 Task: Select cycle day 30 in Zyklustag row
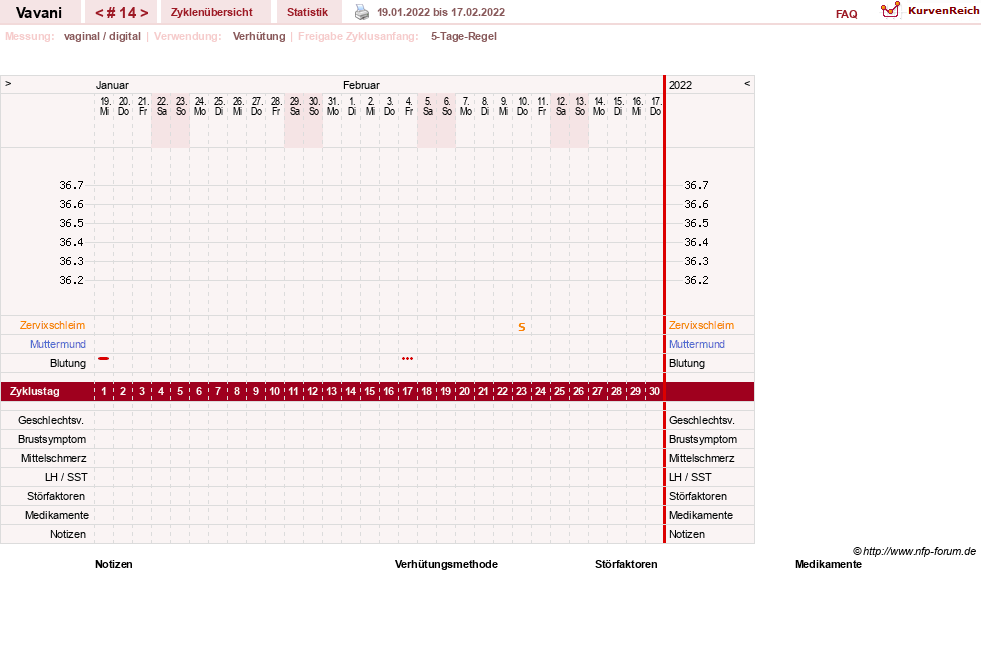click(x=654, y=392)
